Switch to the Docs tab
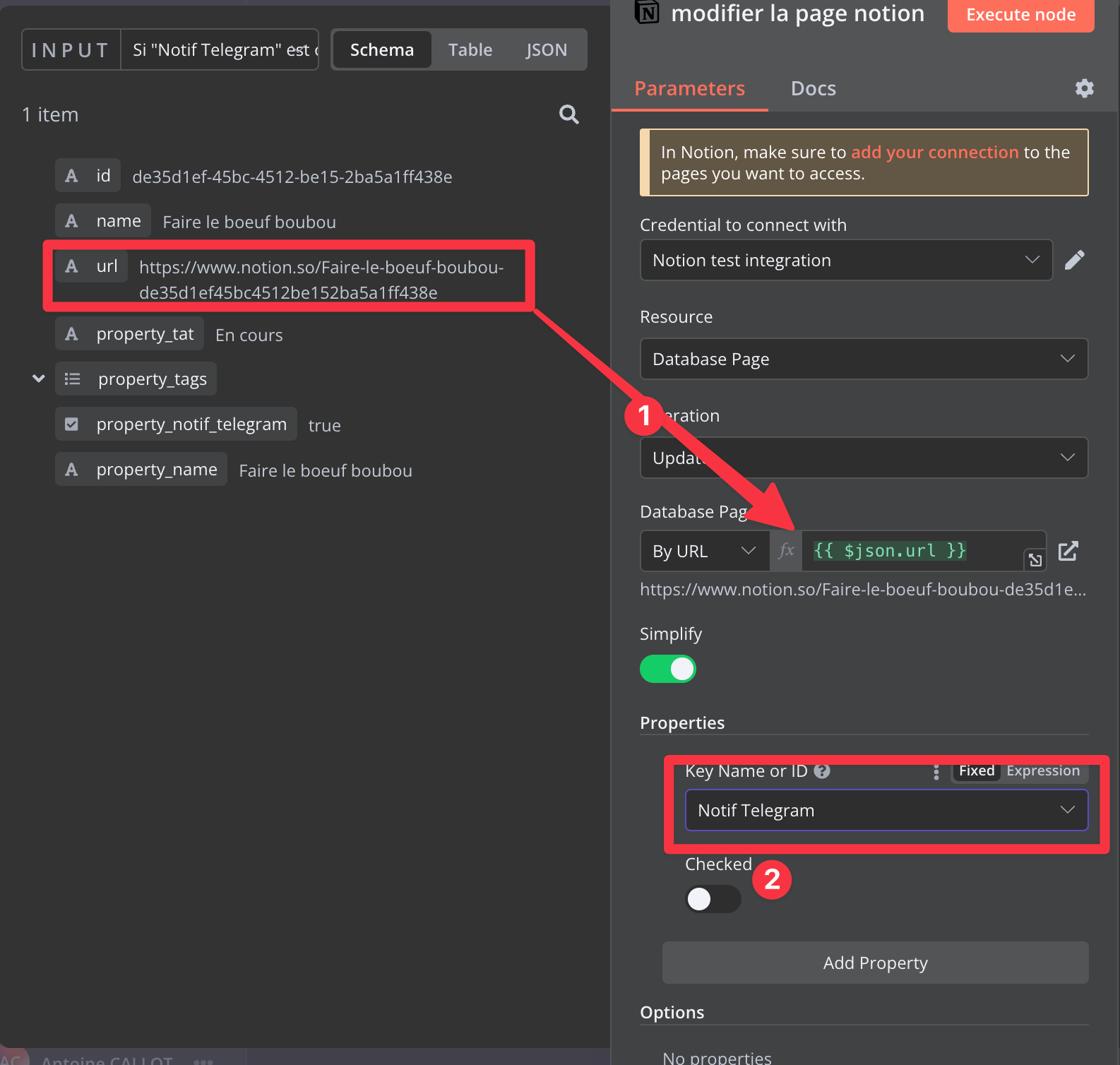1120x1065 pixels. click(x=813, y=89)
